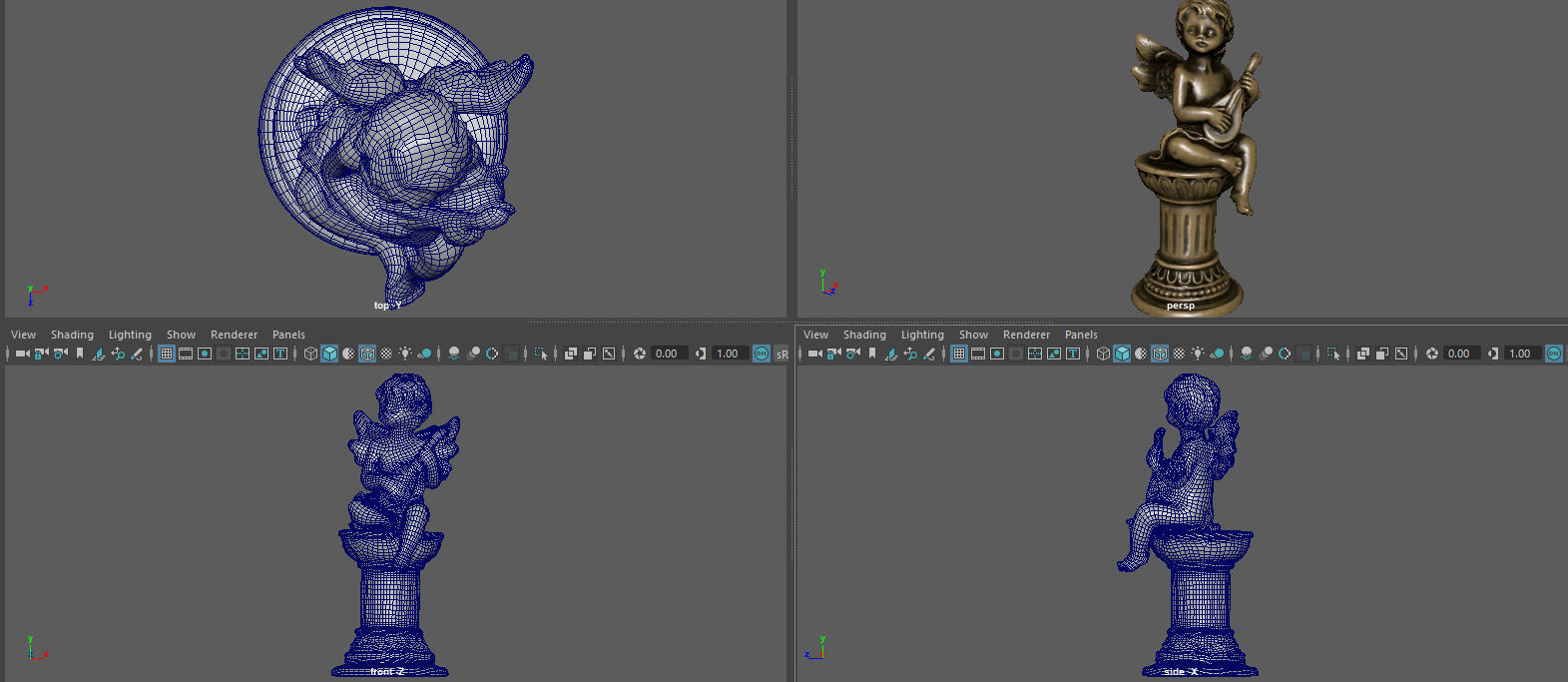Click Bookmarks icon in side panel toolbar
This screenshot has width=1568, height=682.
point(872,353)
